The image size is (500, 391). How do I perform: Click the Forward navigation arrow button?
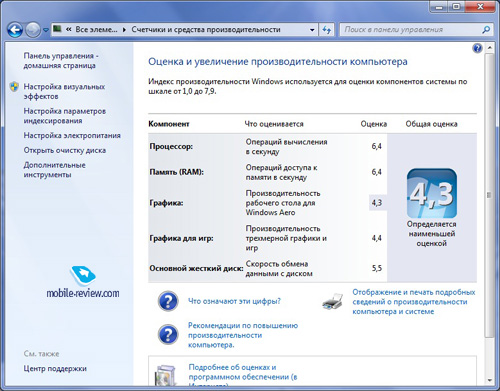33,30
